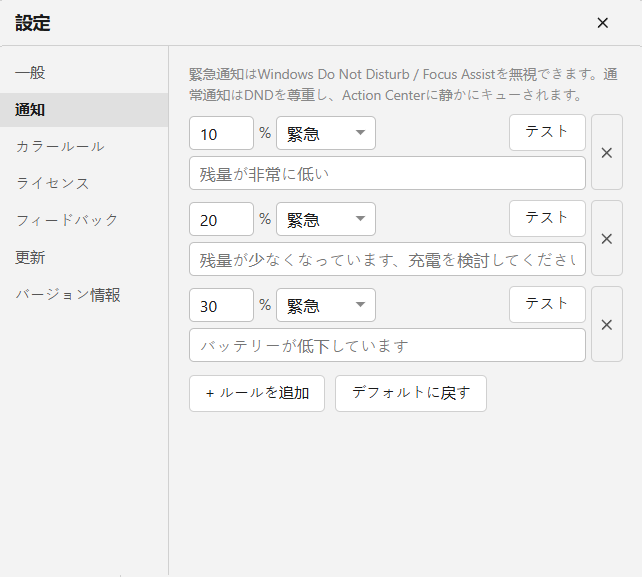Open the バージョン情報 section
The image size is (642, 577).
click(x=84, y=295)
